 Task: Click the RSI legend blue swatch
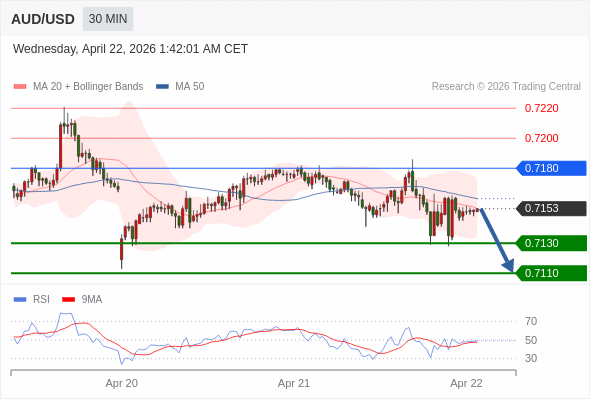point(20,300)
